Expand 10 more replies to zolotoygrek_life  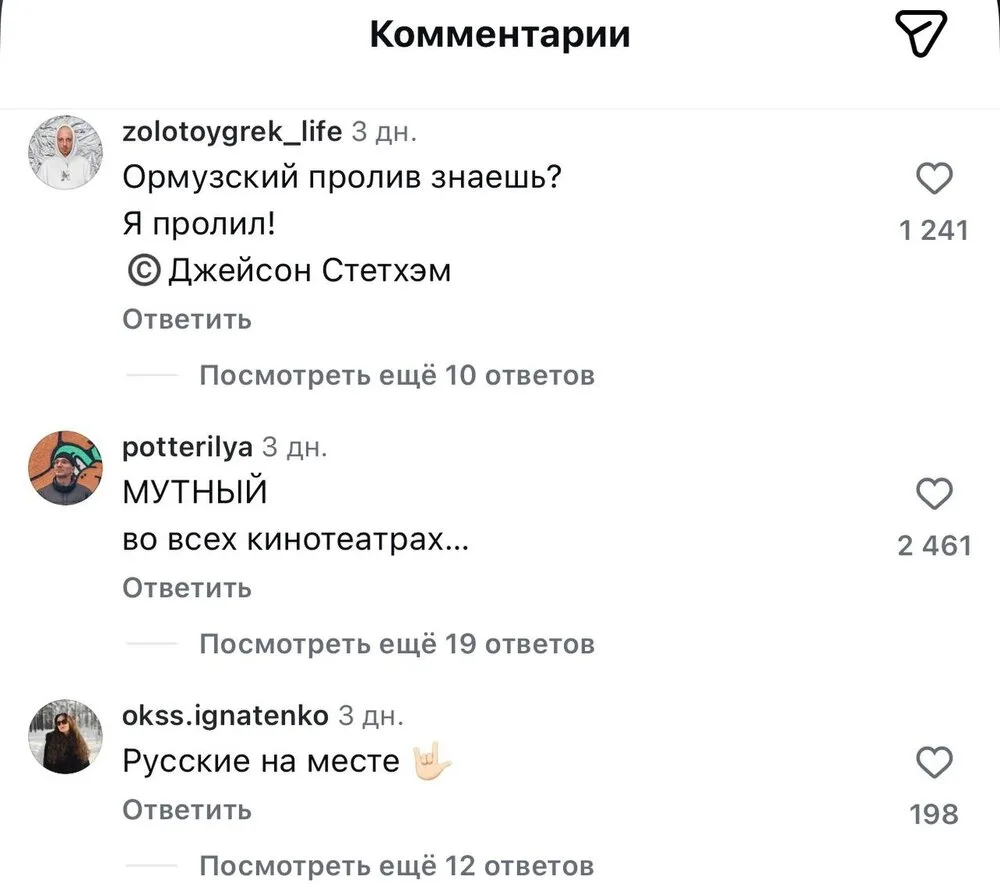397,376
